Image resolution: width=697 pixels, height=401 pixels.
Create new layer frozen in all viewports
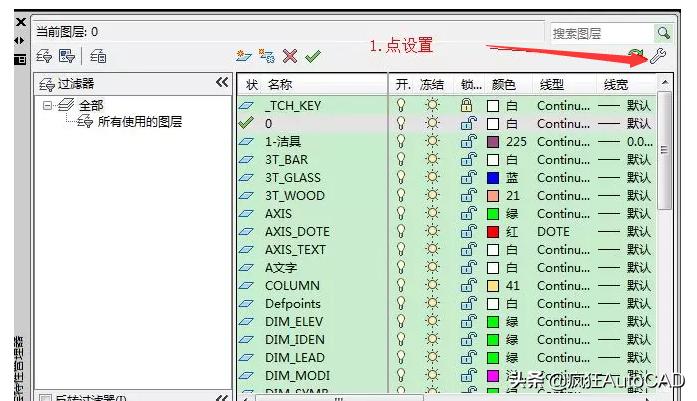267,56
